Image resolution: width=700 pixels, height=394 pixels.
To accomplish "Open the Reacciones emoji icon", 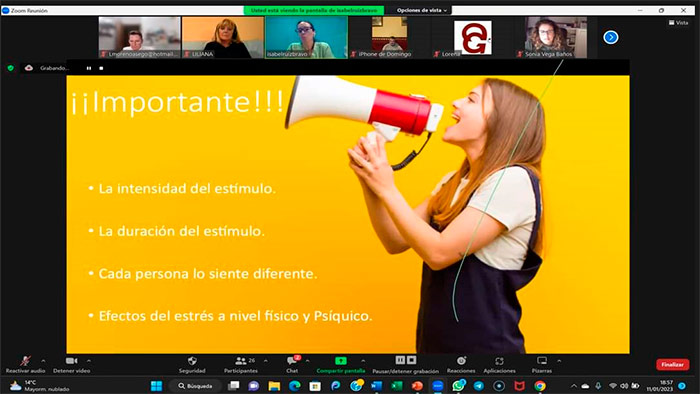I will tap(461, 361).
